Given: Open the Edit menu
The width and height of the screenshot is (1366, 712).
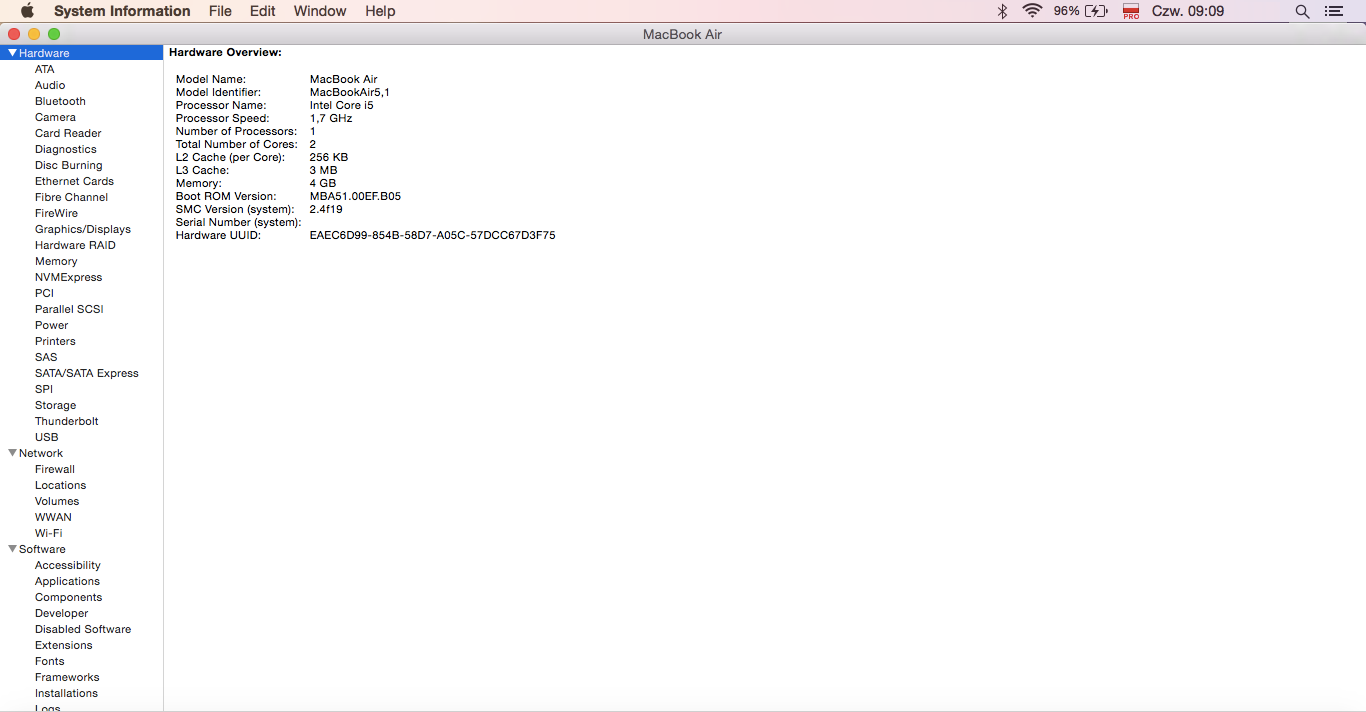Looking at the screenshot, I should 263,11.
